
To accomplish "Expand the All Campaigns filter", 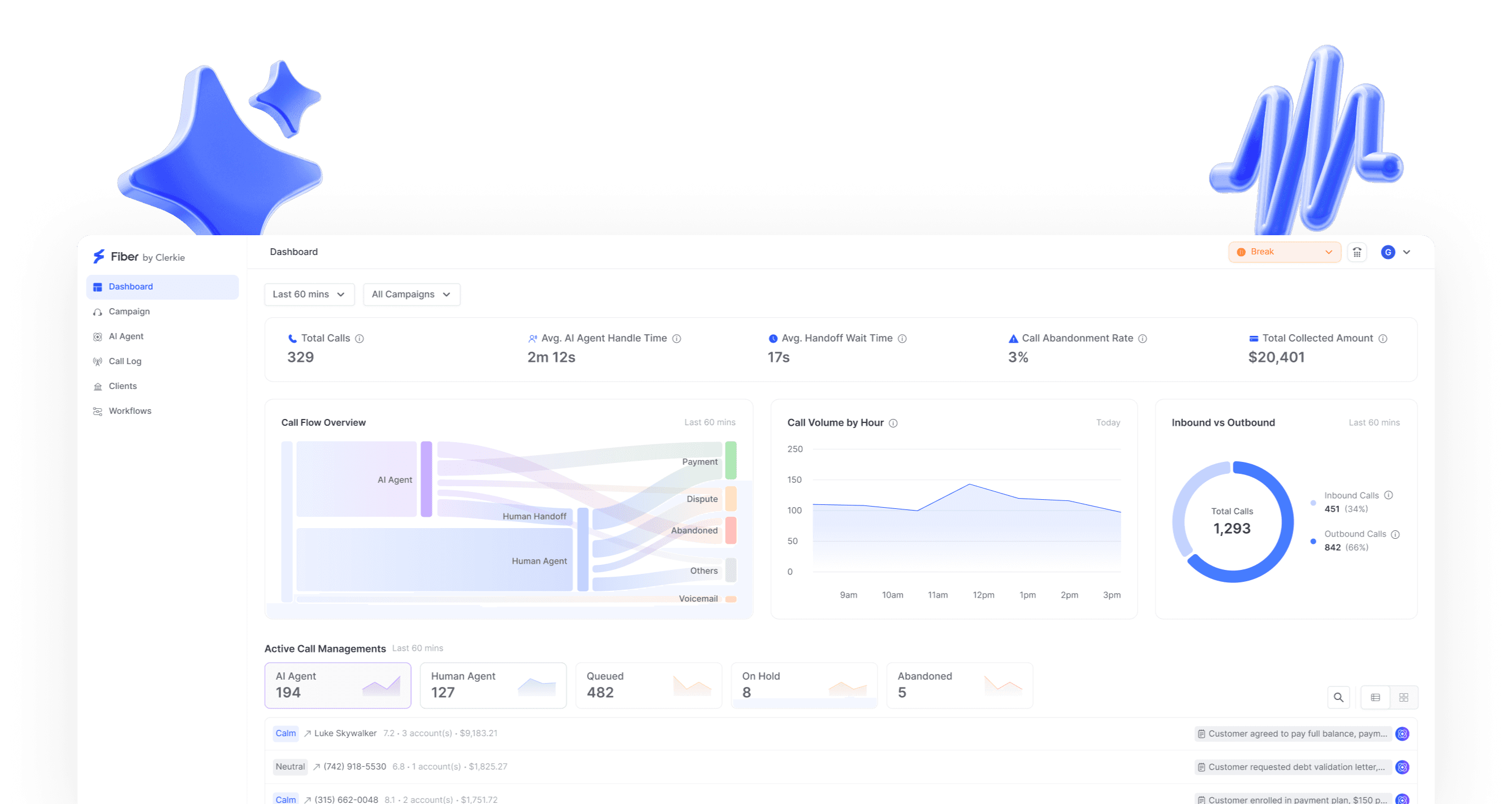I will tap(411, 295).
